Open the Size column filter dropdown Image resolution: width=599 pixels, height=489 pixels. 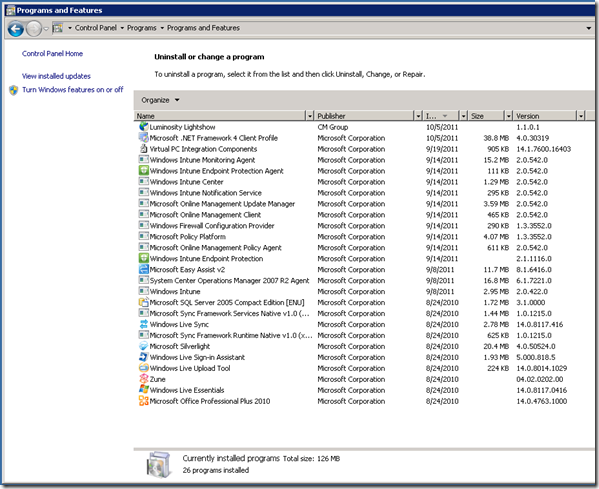tap(508, 116)
